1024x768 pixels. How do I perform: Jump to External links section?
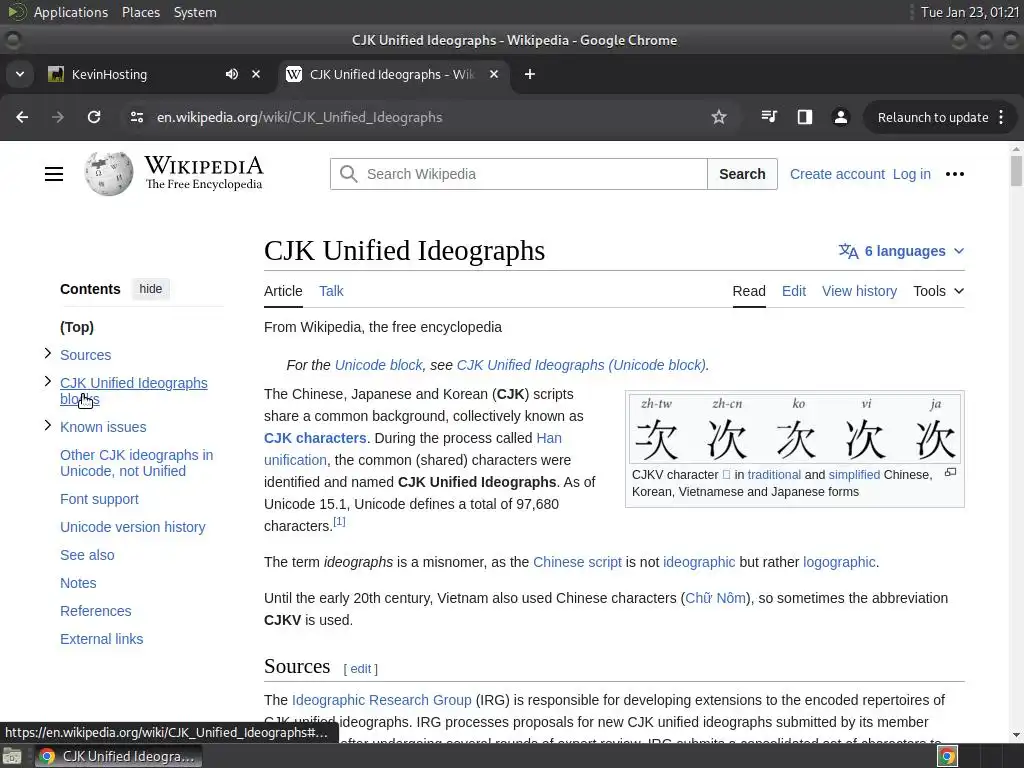click(102, 639)
